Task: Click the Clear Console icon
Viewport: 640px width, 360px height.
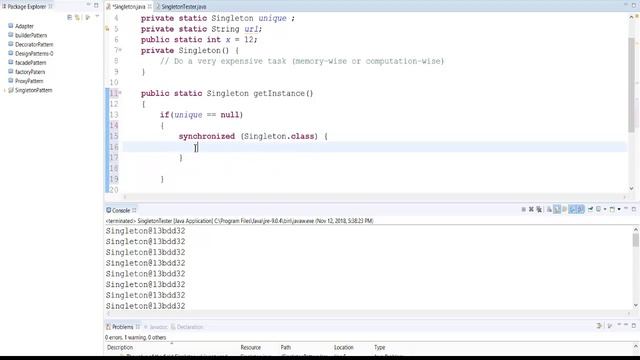Action: click(549, 209)
